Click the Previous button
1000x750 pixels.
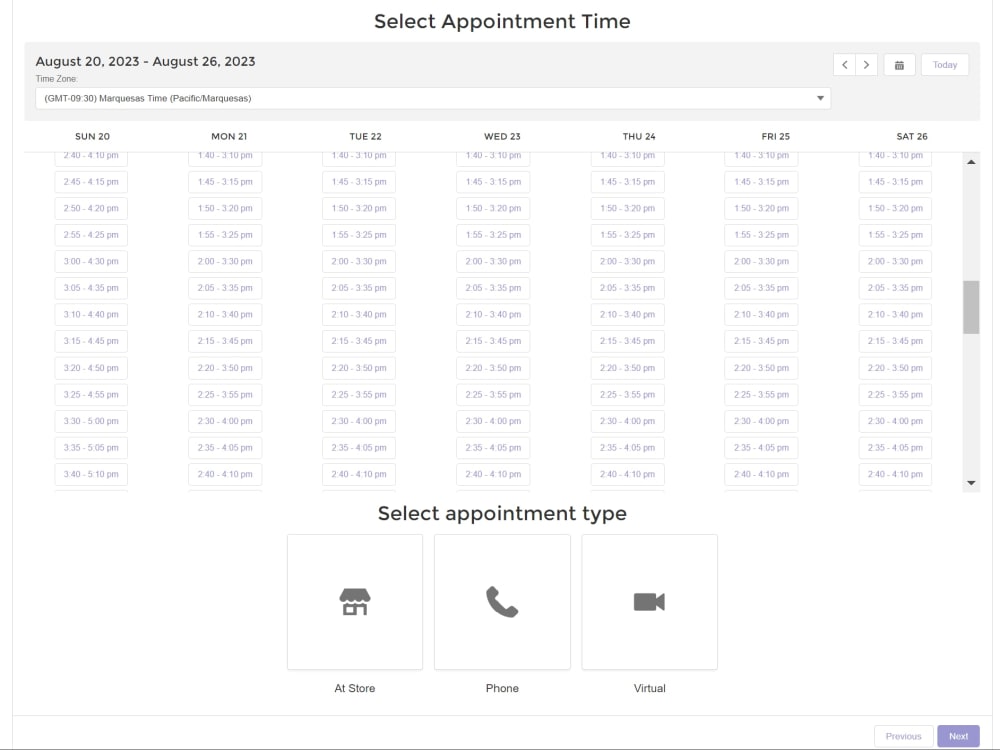(903, 736)
